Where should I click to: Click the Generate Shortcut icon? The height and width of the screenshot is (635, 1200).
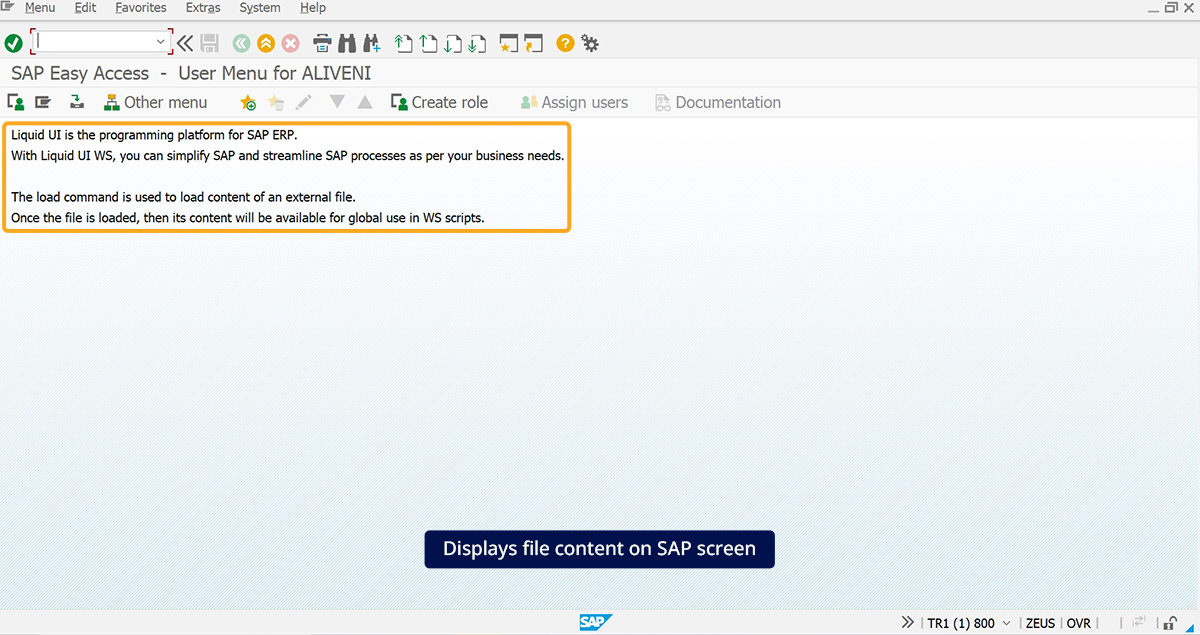pyautogui.click(x=534, y=43)
